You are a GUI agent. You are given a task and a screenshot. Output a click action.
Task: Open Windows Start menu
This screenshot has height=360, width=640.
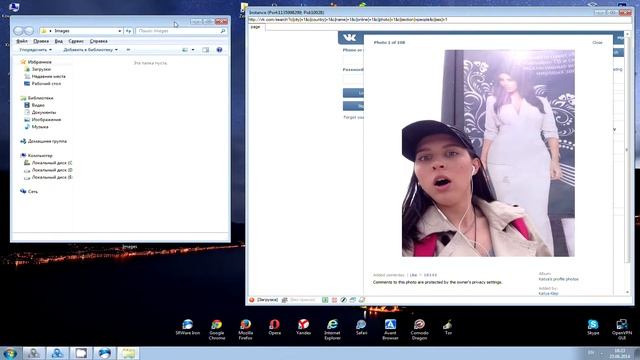pos(10,353)
